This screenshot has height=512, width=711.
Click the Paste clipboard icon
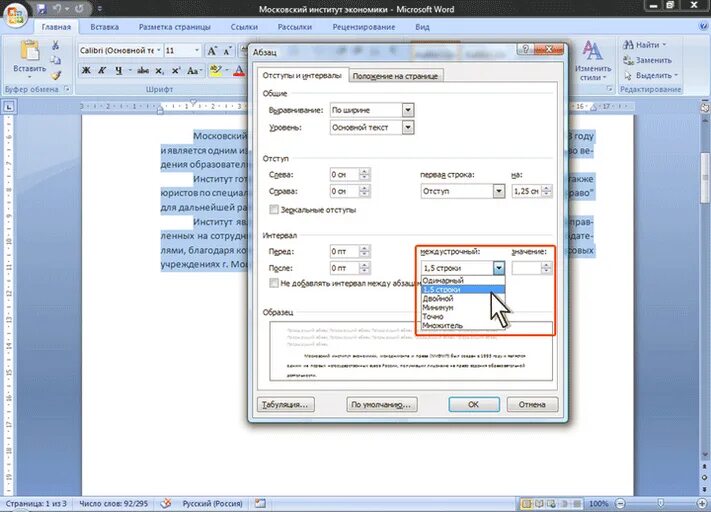pyautogui.click(x=29, y=50)
